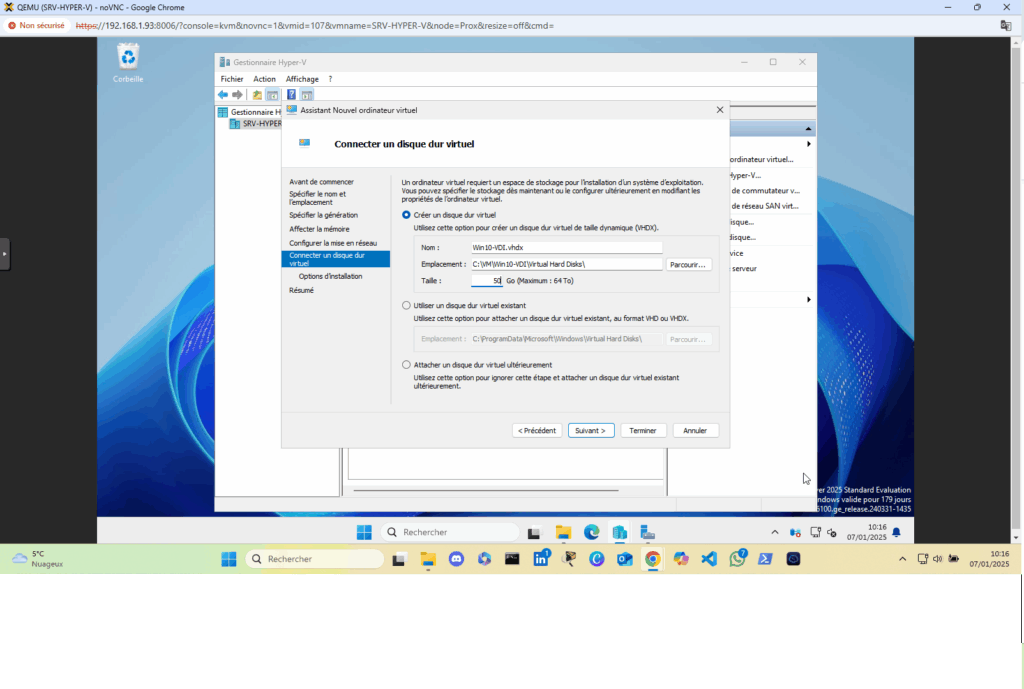Open the Fichier menu
The height and width of the screenshot is (689, 1024).
click(232, 79)
